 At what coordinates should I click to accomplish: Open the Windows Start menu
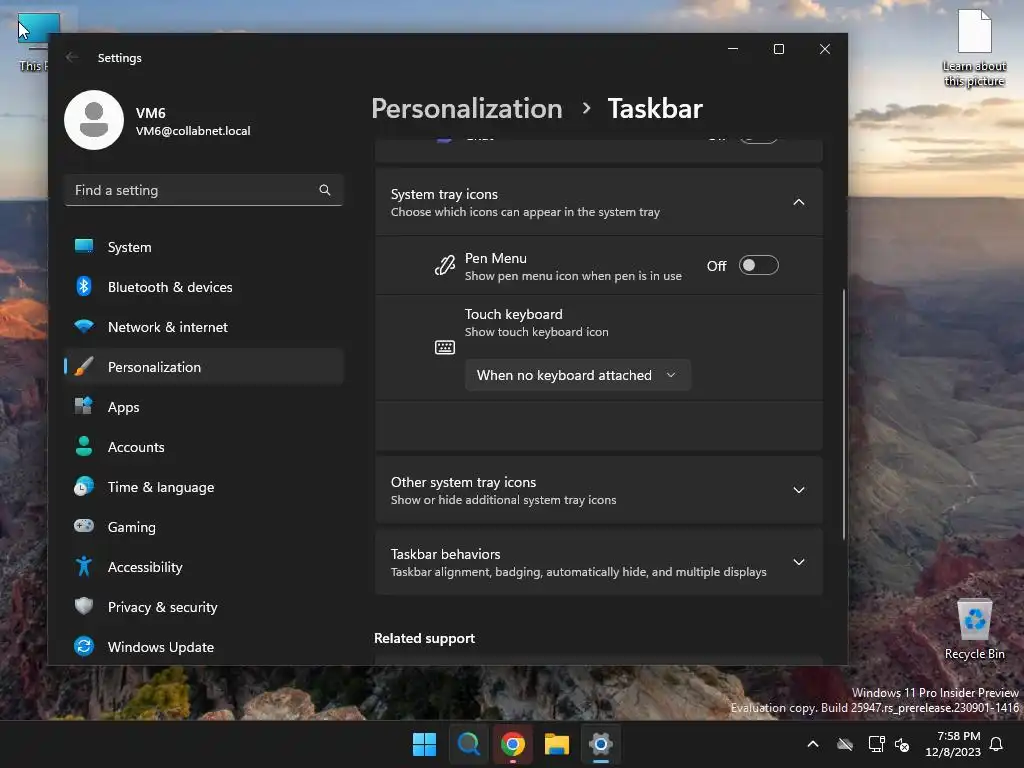pos(424,744)
